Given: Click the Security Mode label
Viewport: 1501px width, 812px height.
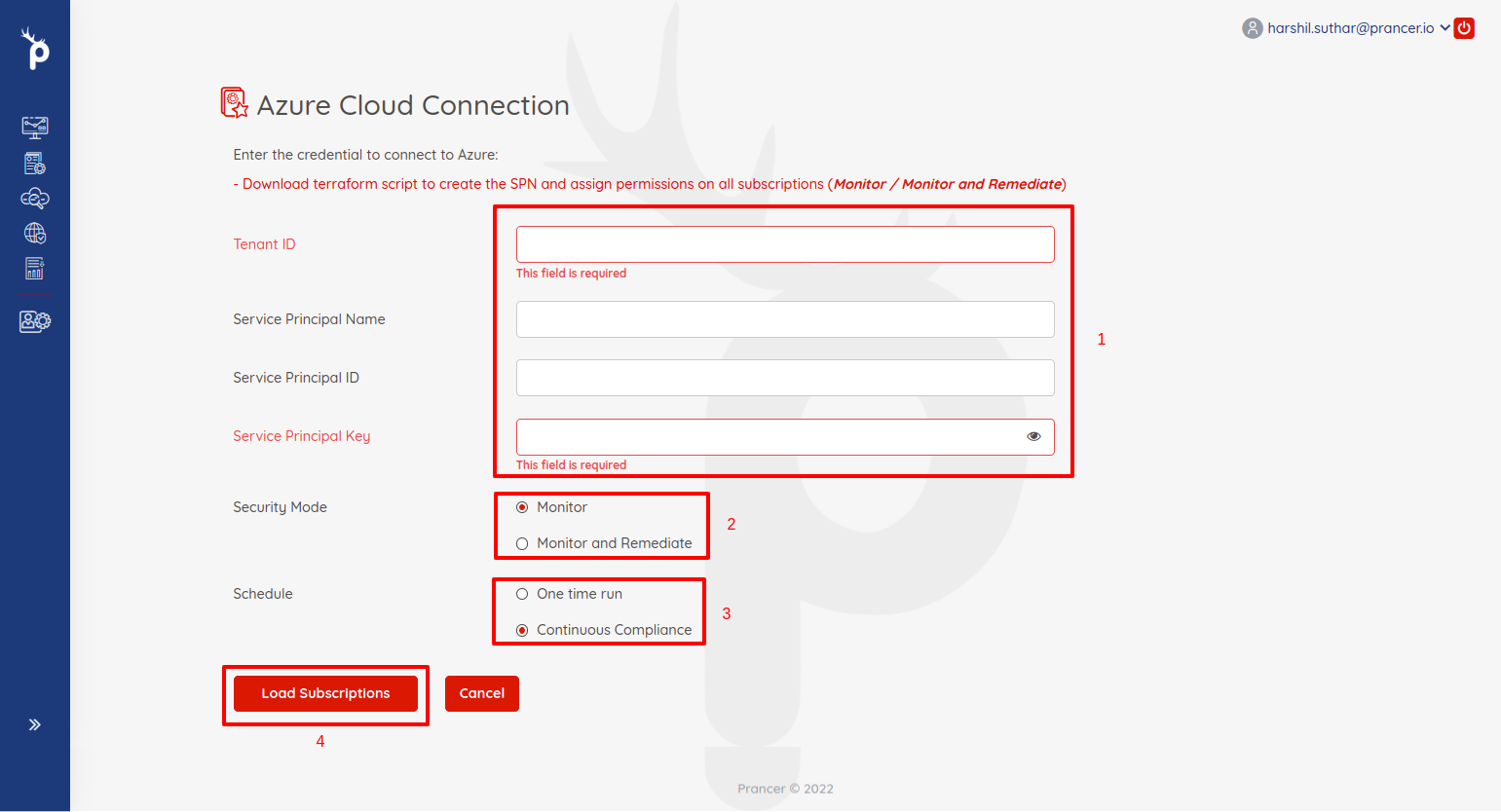Looking at the screenshot, I should [280, 507].
